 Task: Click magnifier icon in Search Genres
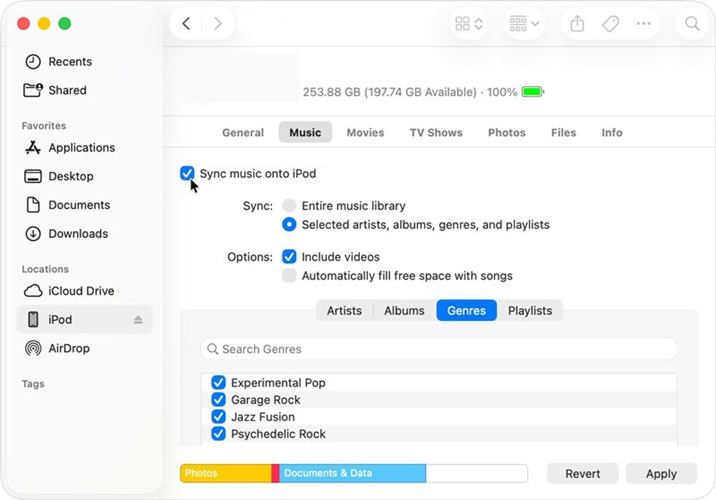tap(212, 349)
